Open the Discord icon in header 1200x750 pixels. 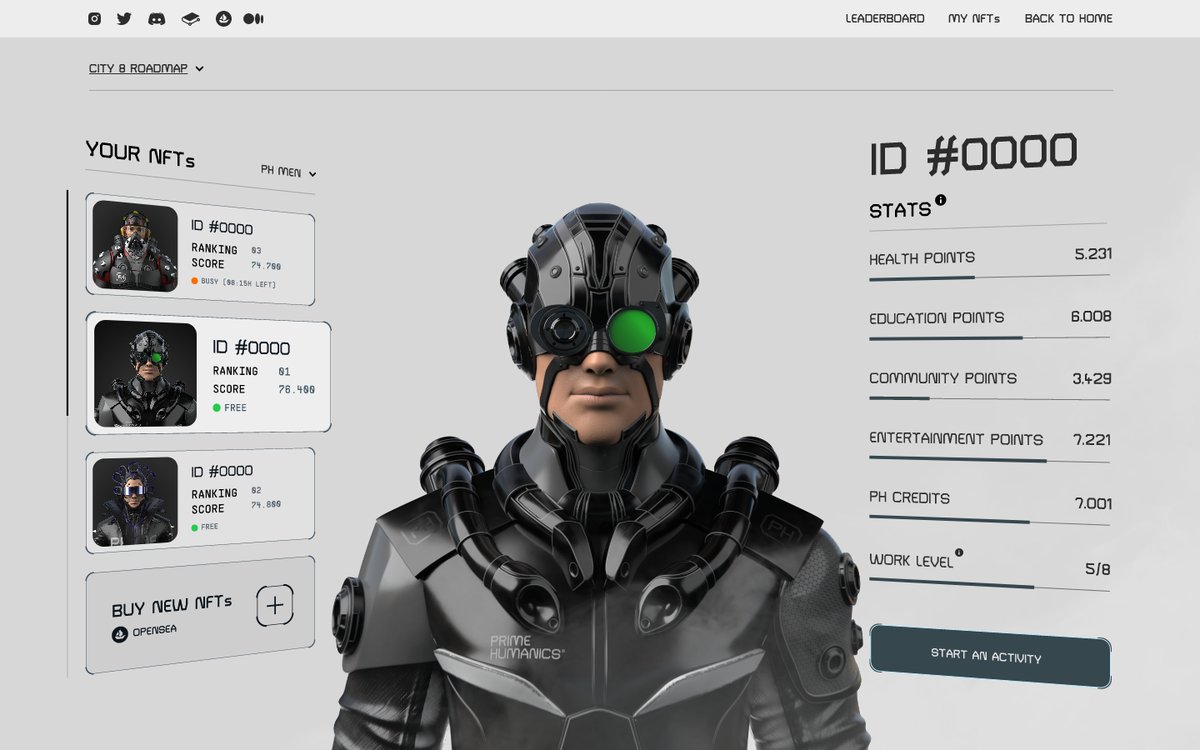(x=157, y=18)
